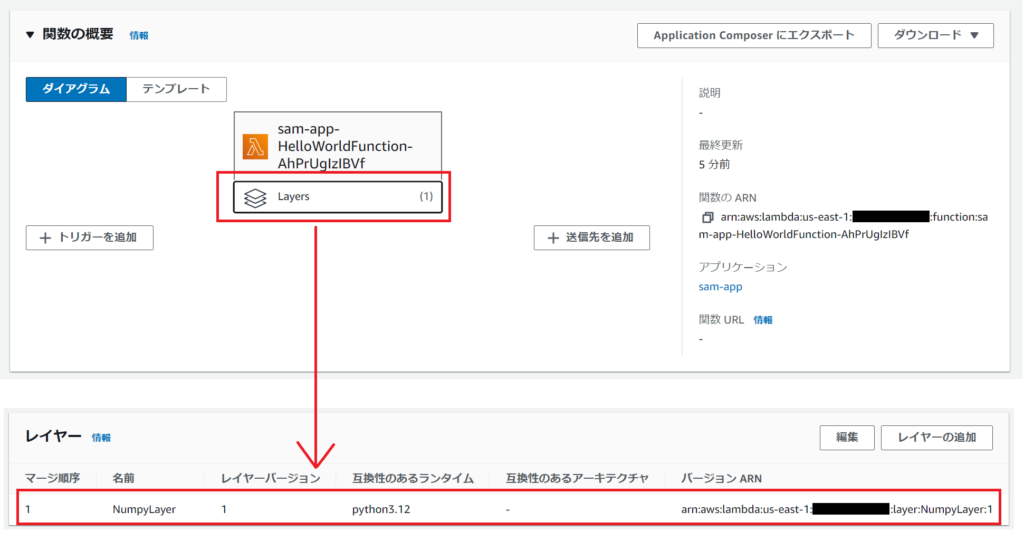Image resolution: width=1024 pixels, height=541 pixels.
Task: Click the NumpyLayer name cell
Action: pyautogui.click(x=144, y=509)
